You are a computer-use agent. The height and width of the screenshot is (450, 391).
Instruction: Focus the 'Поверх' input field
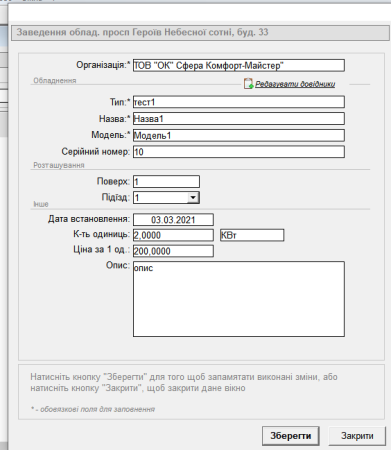(x=166, y=182)
